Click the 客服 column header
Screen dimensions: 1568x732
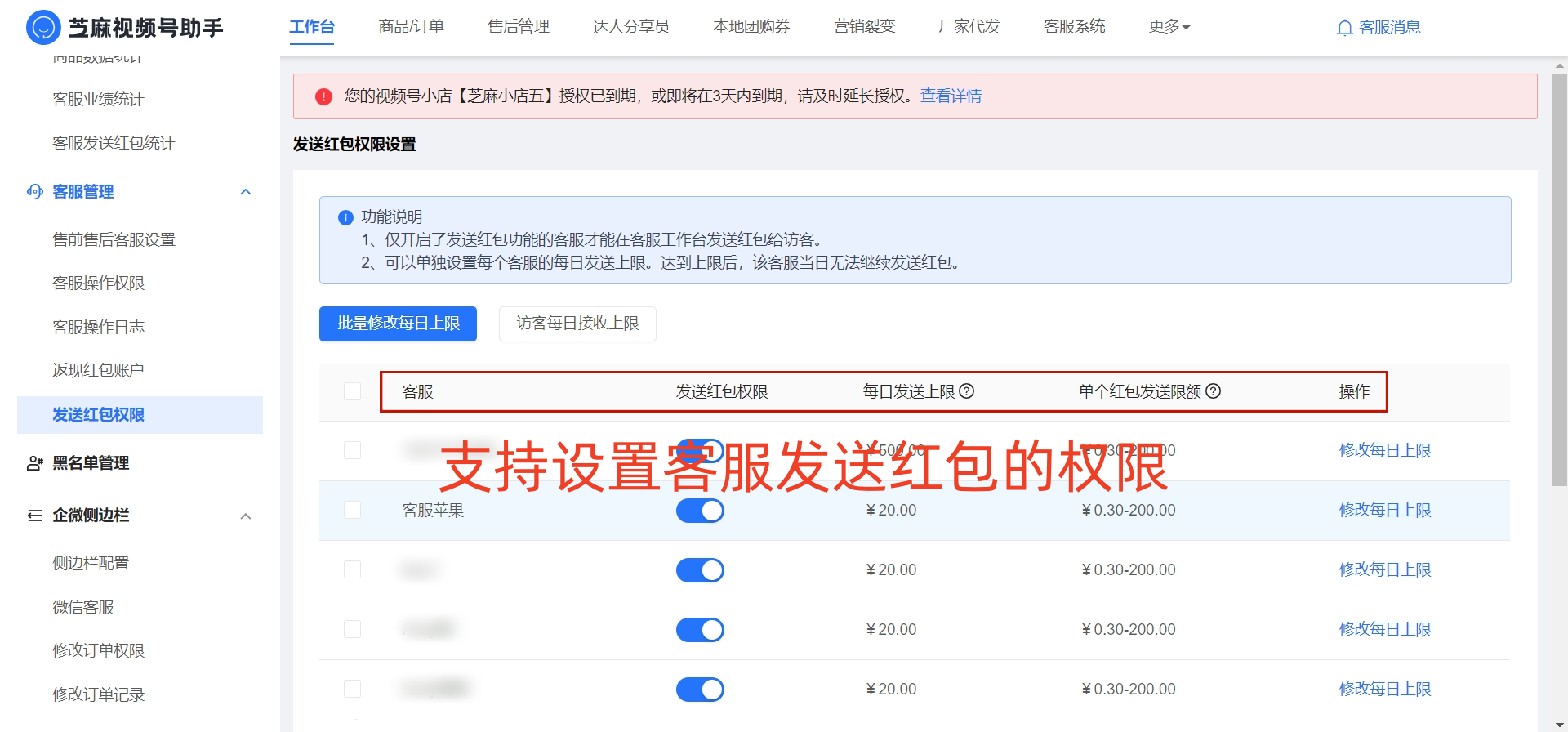coord(417,392)
